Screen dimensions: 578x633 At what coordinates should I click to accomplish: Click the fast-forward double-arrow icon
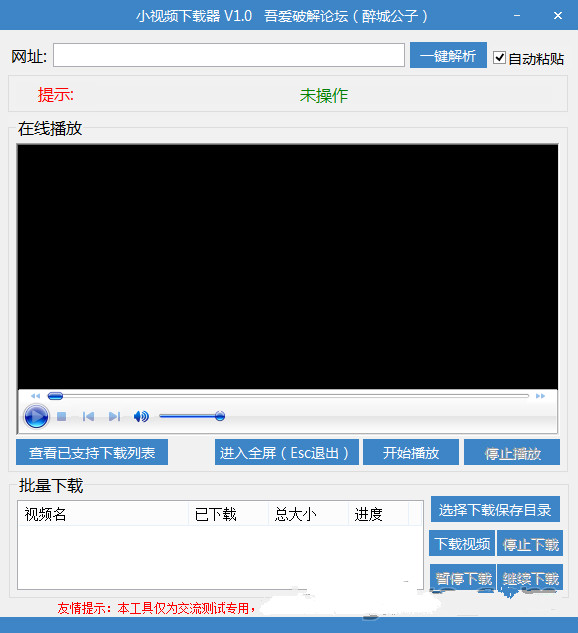pos(540,396)
